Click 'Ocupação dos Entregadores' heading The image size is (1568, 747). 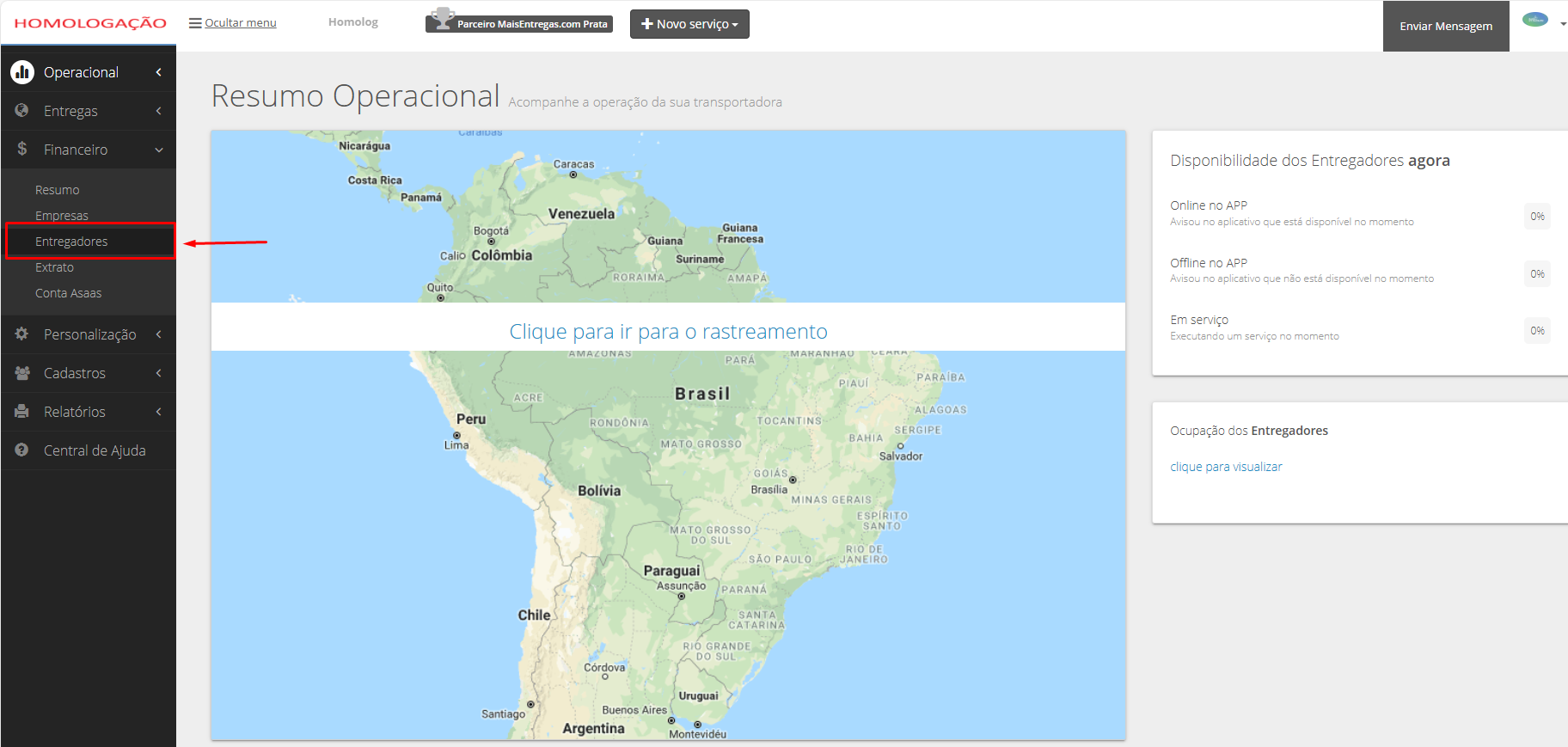click(1249, 431)
